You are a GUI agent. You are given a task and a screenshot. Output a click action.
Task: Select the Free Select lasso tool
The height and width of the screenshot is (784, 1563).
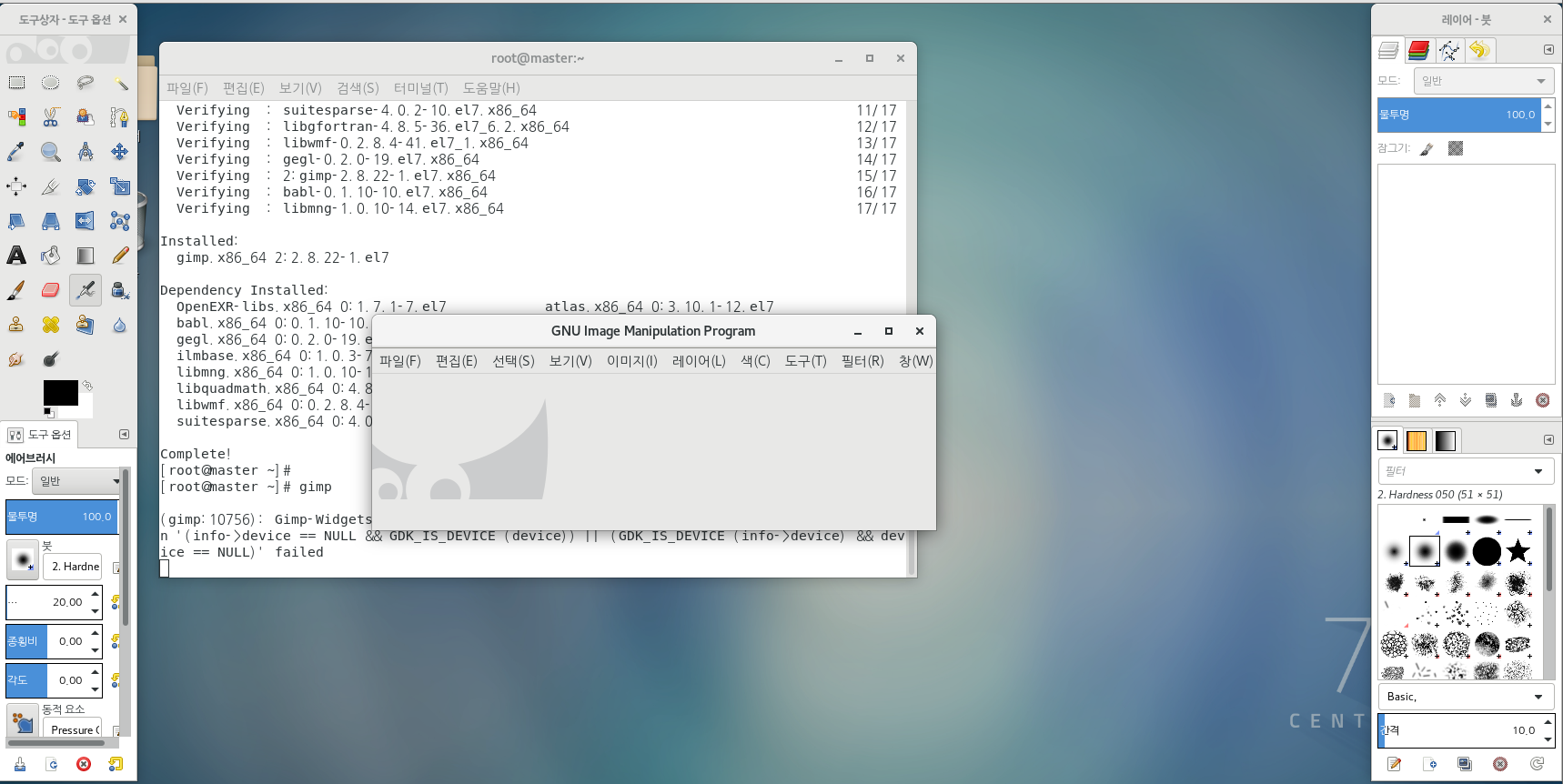(86, 83)
